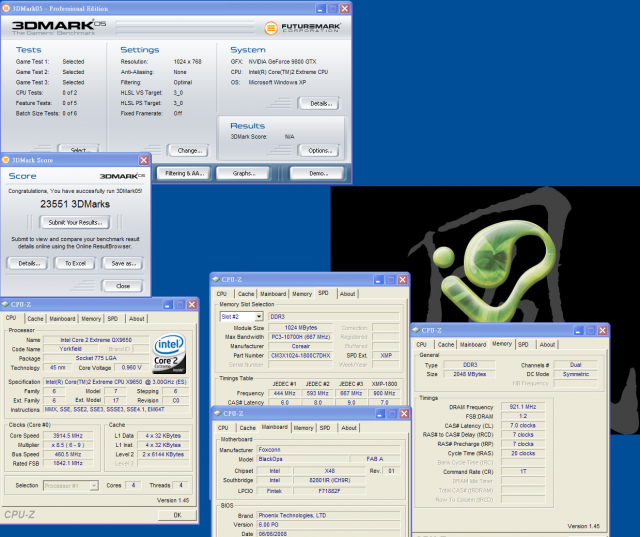Open the Slot #2 dropdown in SPD window
Image resolution: width=640 pixels, height=537 pixels.
pos(259,317)
